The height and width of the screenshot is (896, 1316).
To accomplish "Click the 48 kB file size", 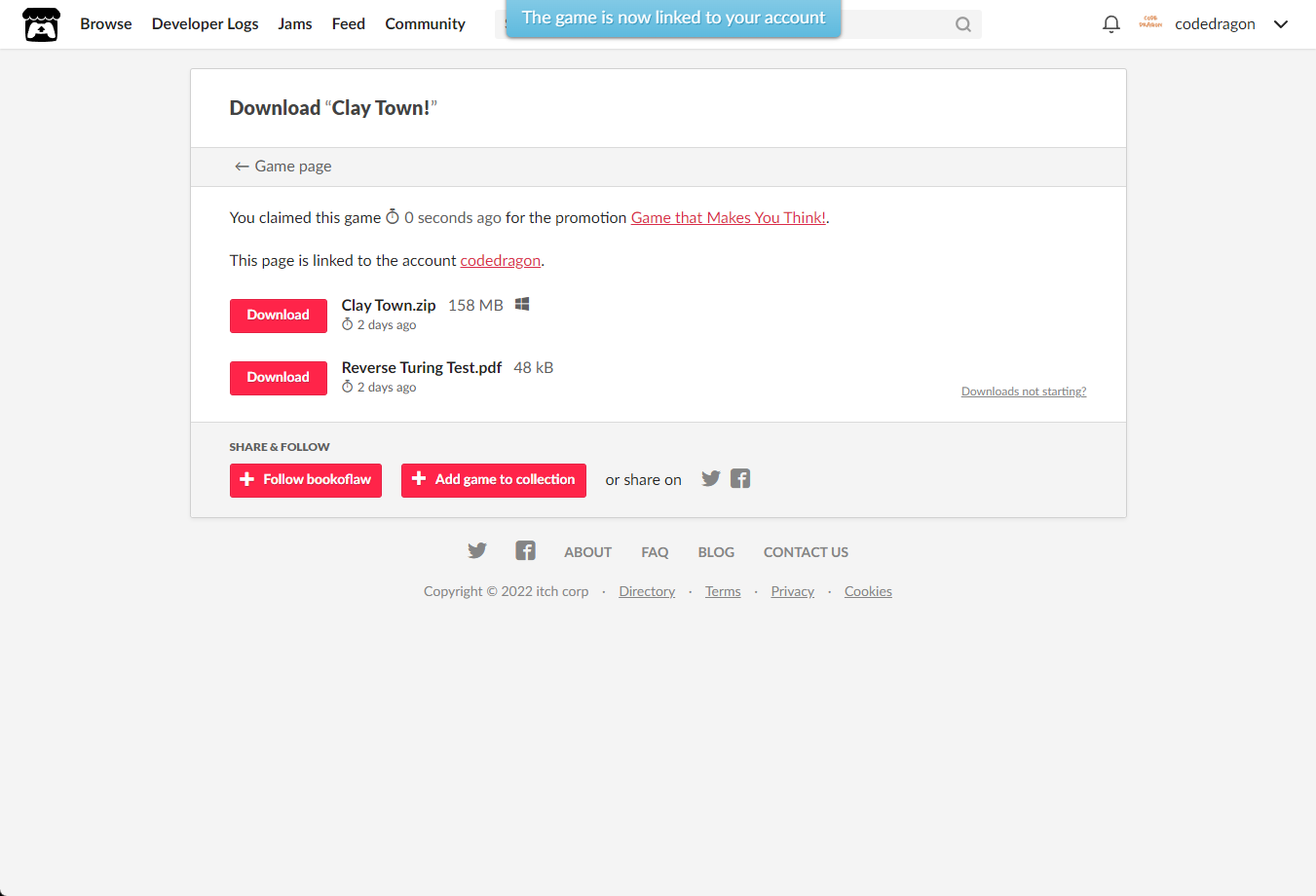I will click(533, 367).
